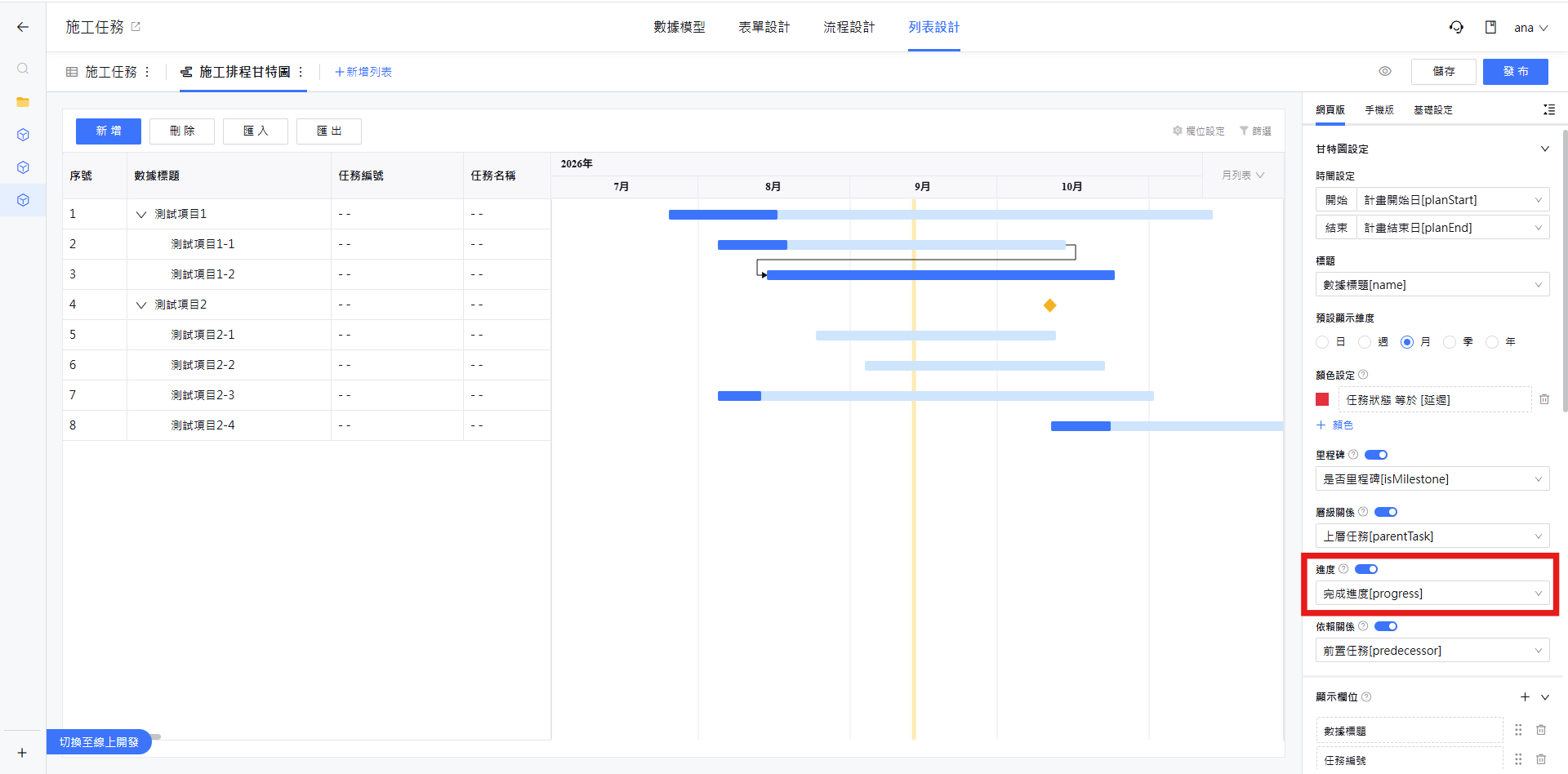
Task: Delete the 任務編號 display field
Action: (x=1541, y=759)
